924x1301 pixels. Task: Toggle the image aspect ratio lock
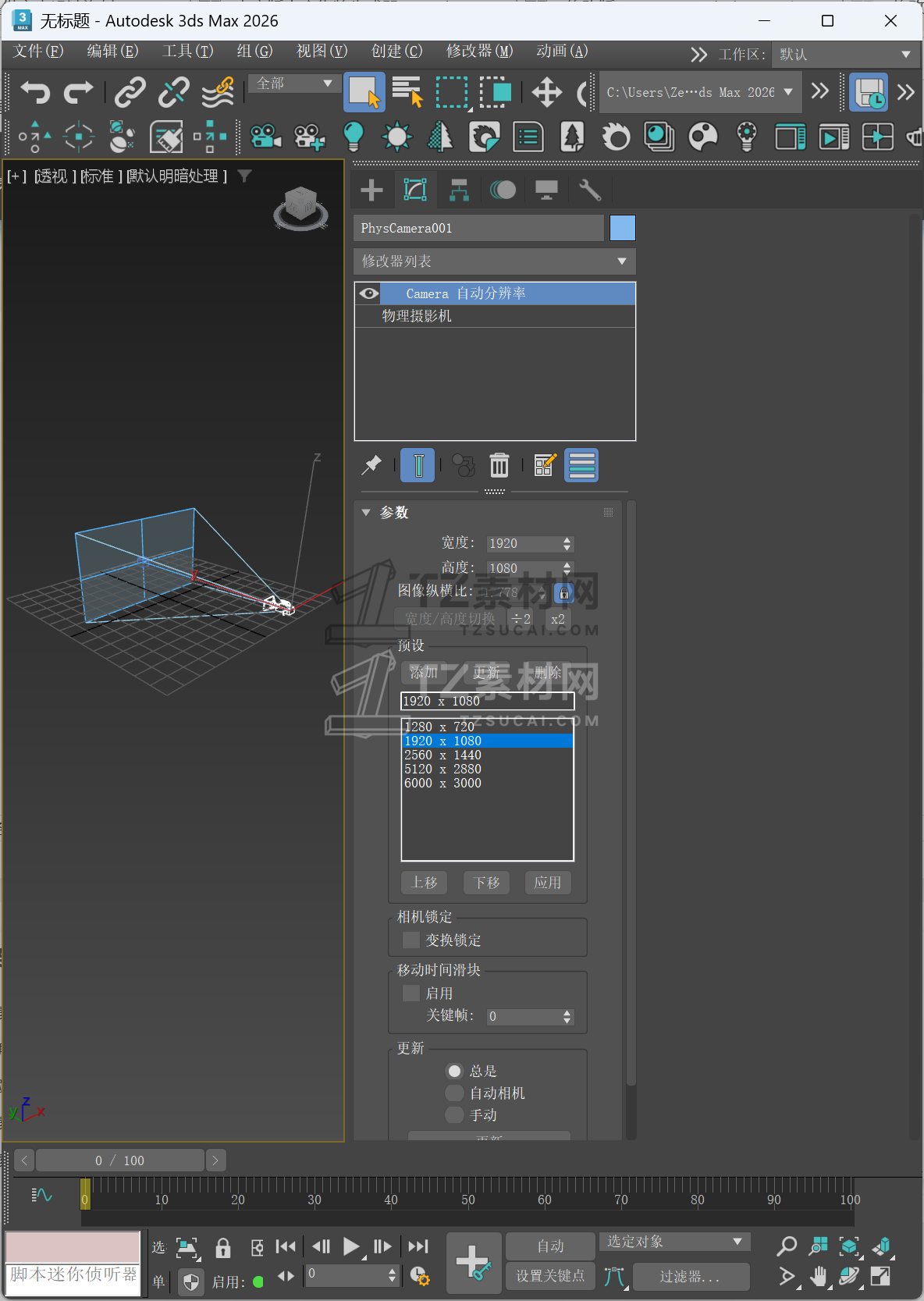(x=564, y=593)
